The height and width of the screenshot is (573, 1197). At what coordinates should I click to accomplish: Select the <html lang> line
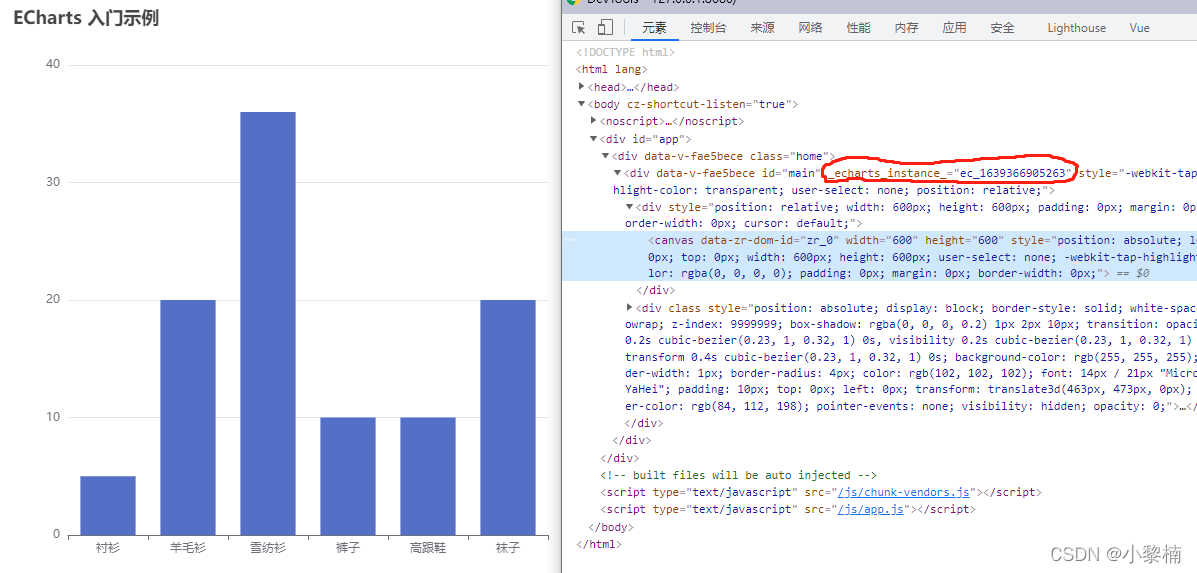(x=611, y=69)
